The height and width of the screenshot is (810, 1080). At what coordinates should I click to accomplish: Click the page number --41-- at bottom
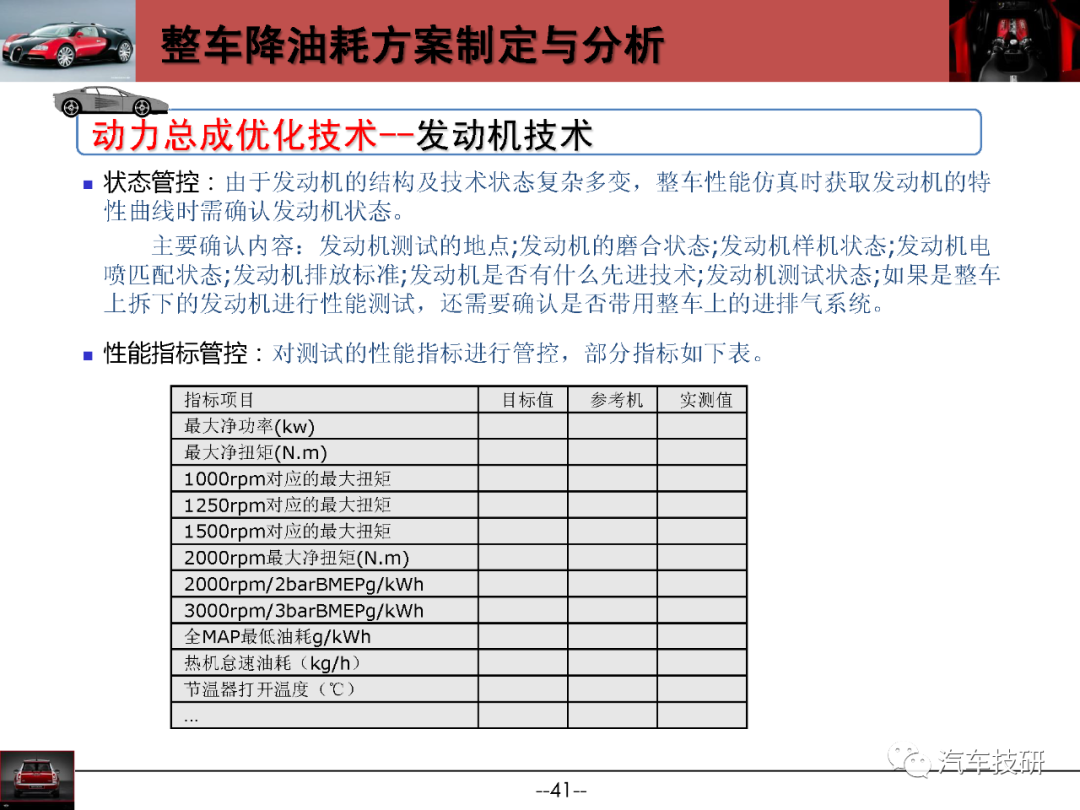click(x=561, y=790)
